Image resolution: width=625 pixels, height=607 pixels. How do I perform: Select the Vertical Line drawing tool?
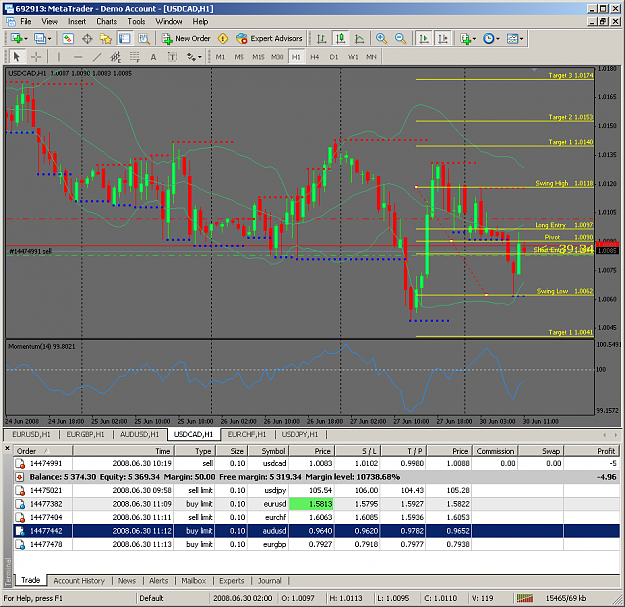59,57
